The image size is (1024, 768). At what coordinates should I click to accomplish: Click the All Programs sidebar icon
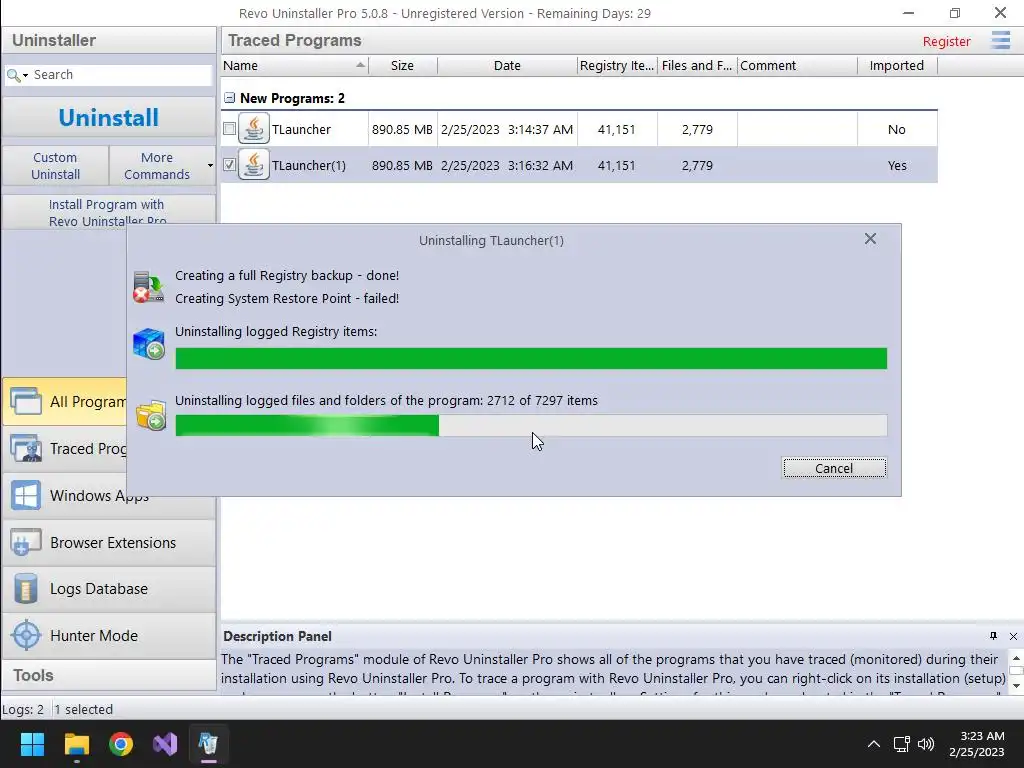click(26, 401)
